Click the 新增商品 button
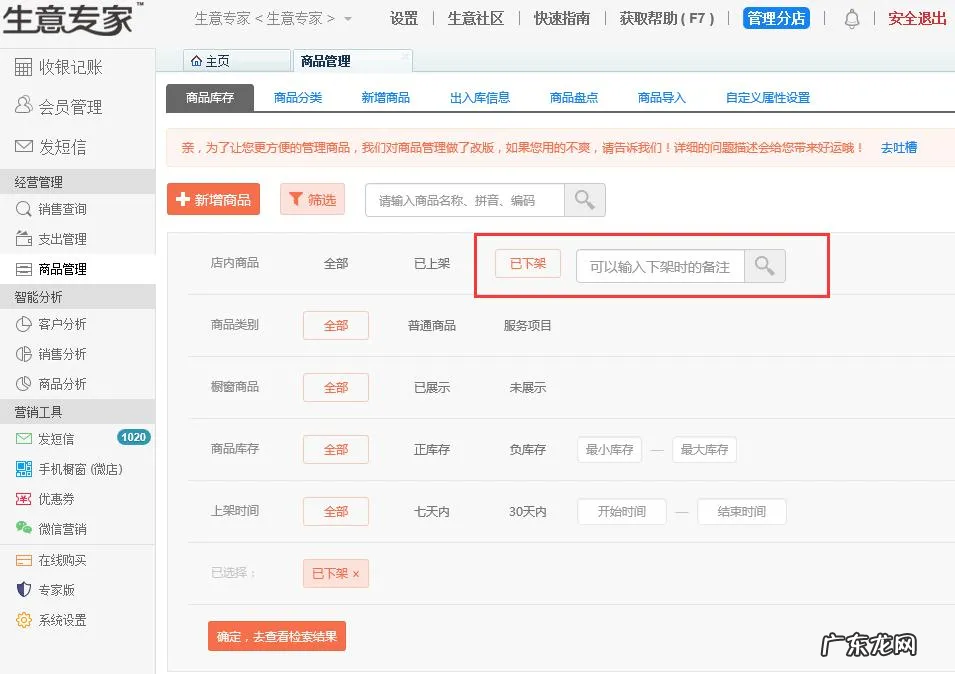 (213, 199)
